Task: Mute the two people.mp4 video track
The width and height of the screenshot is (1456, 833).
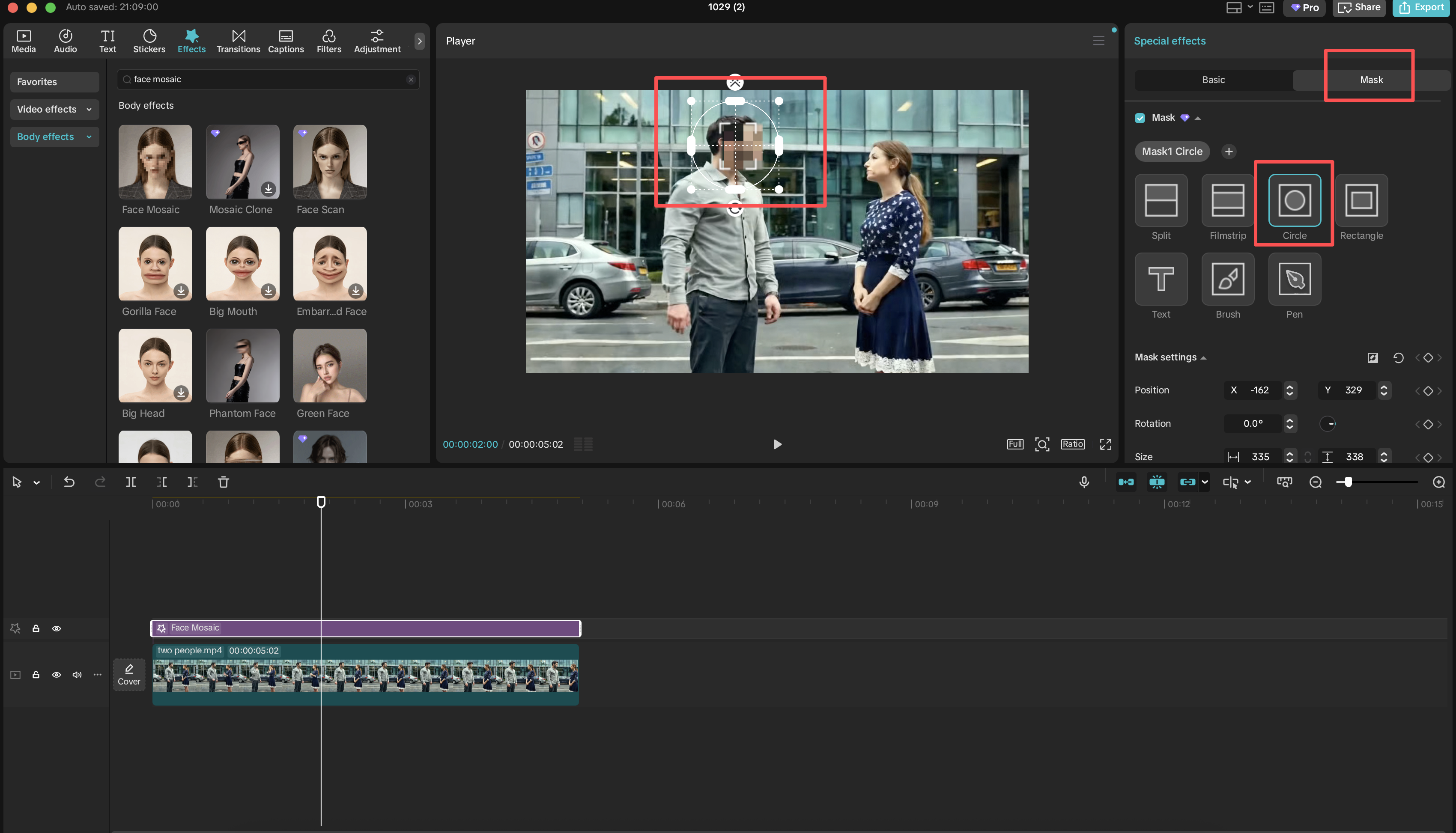Action: point(77,675)
